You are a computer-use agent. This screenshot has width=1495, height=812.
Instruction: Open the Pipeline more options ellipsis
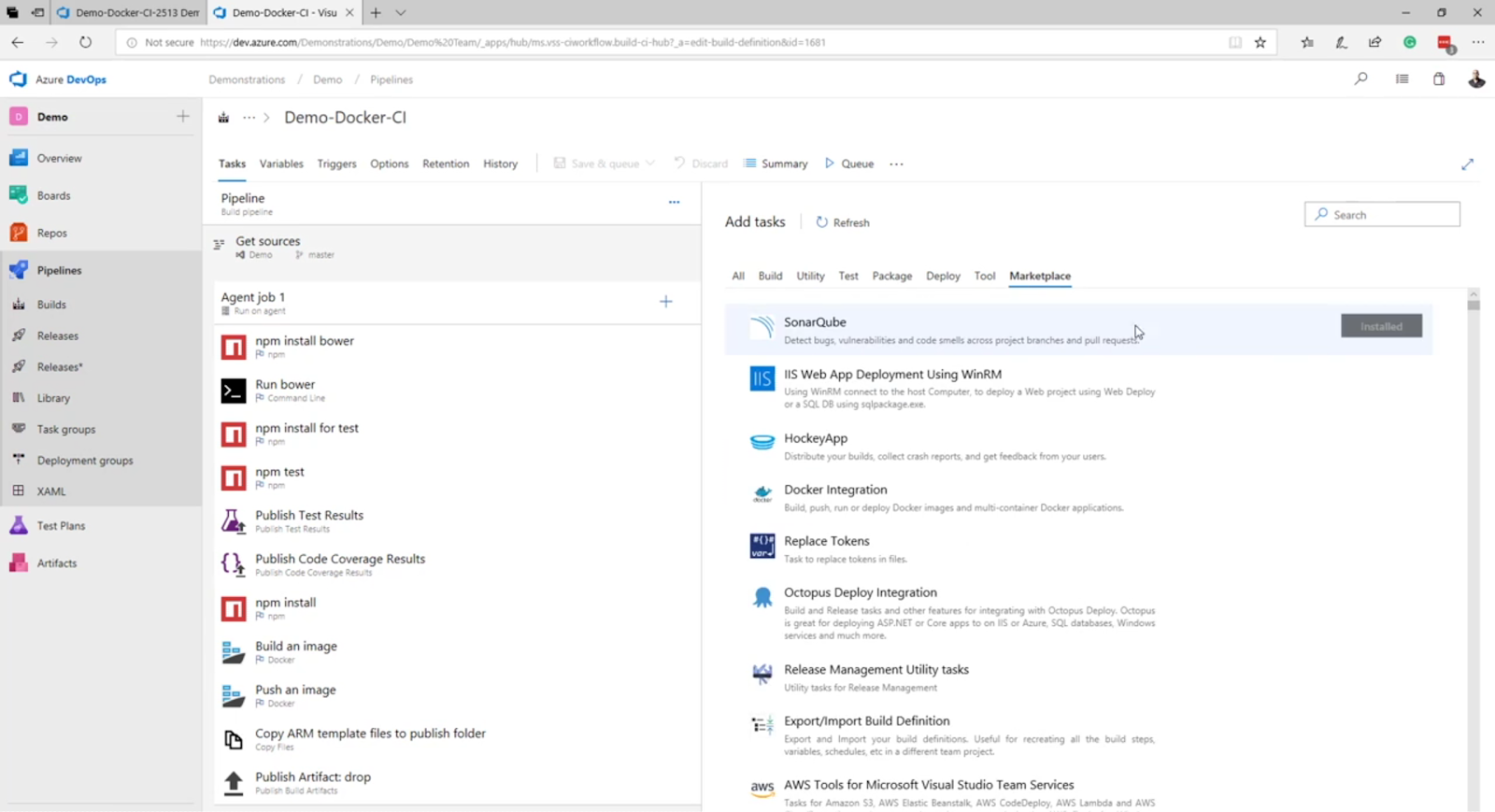click(674, 202)
